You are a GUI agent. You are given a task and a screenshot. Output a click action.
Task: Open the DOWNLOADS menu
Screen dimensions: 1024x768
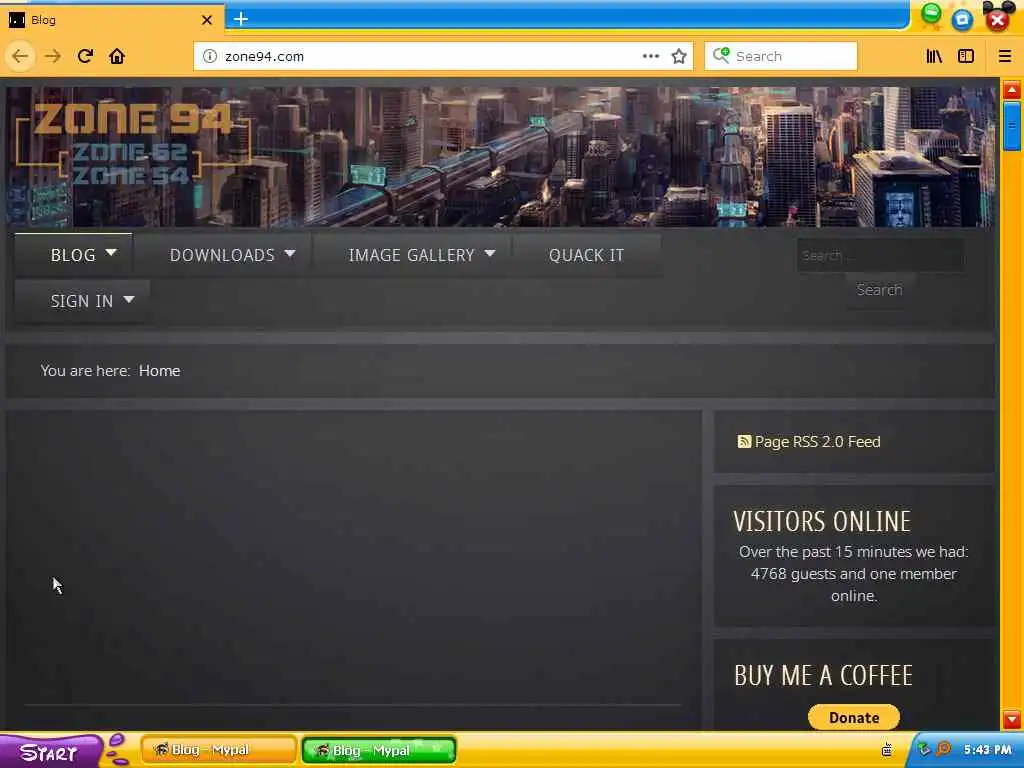point(222,255)
